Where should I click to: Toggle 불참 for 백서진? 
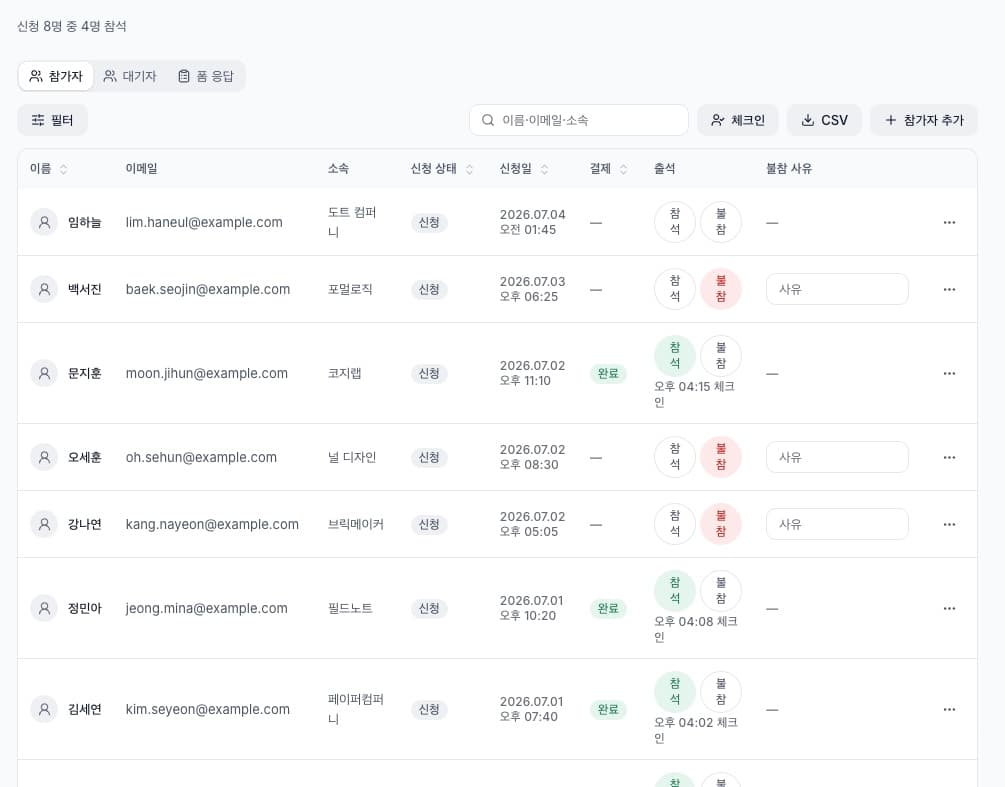721,289
